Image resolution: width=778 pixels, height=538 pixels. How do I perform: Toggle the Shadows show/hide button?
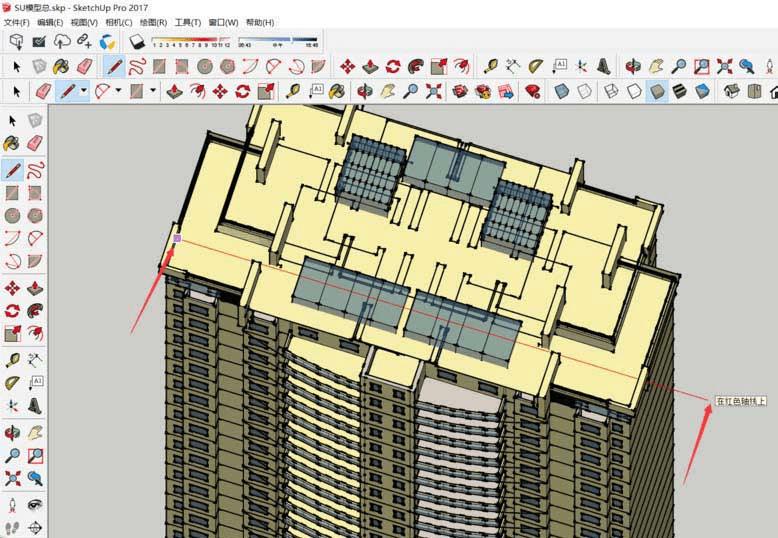(137, 42)
